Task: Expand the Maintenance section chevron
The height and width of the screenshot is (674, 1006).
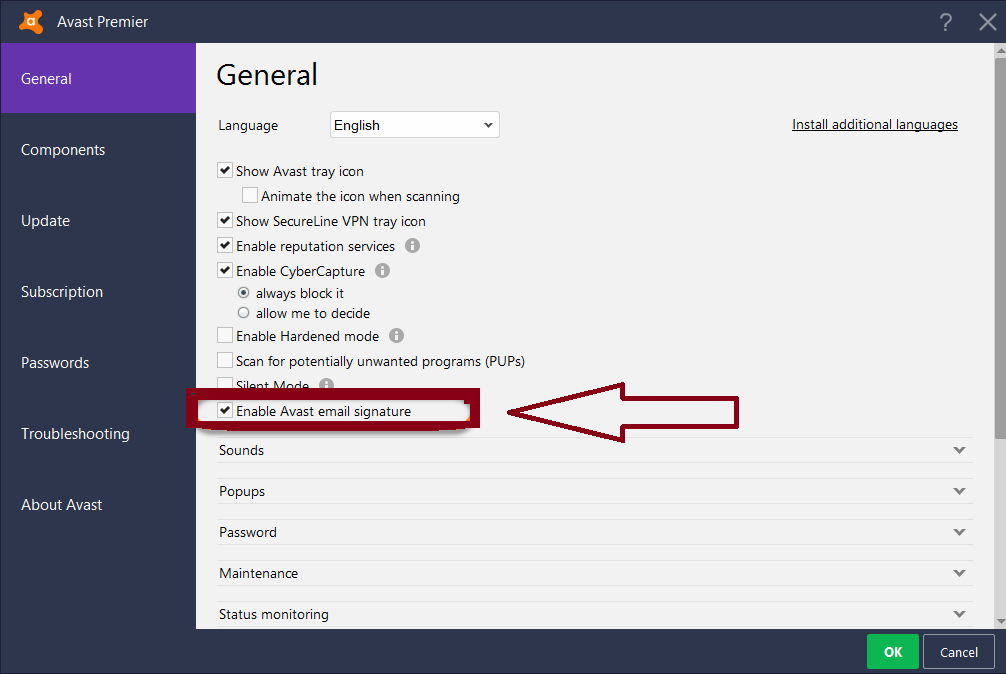Action: (x=959, y=573)
